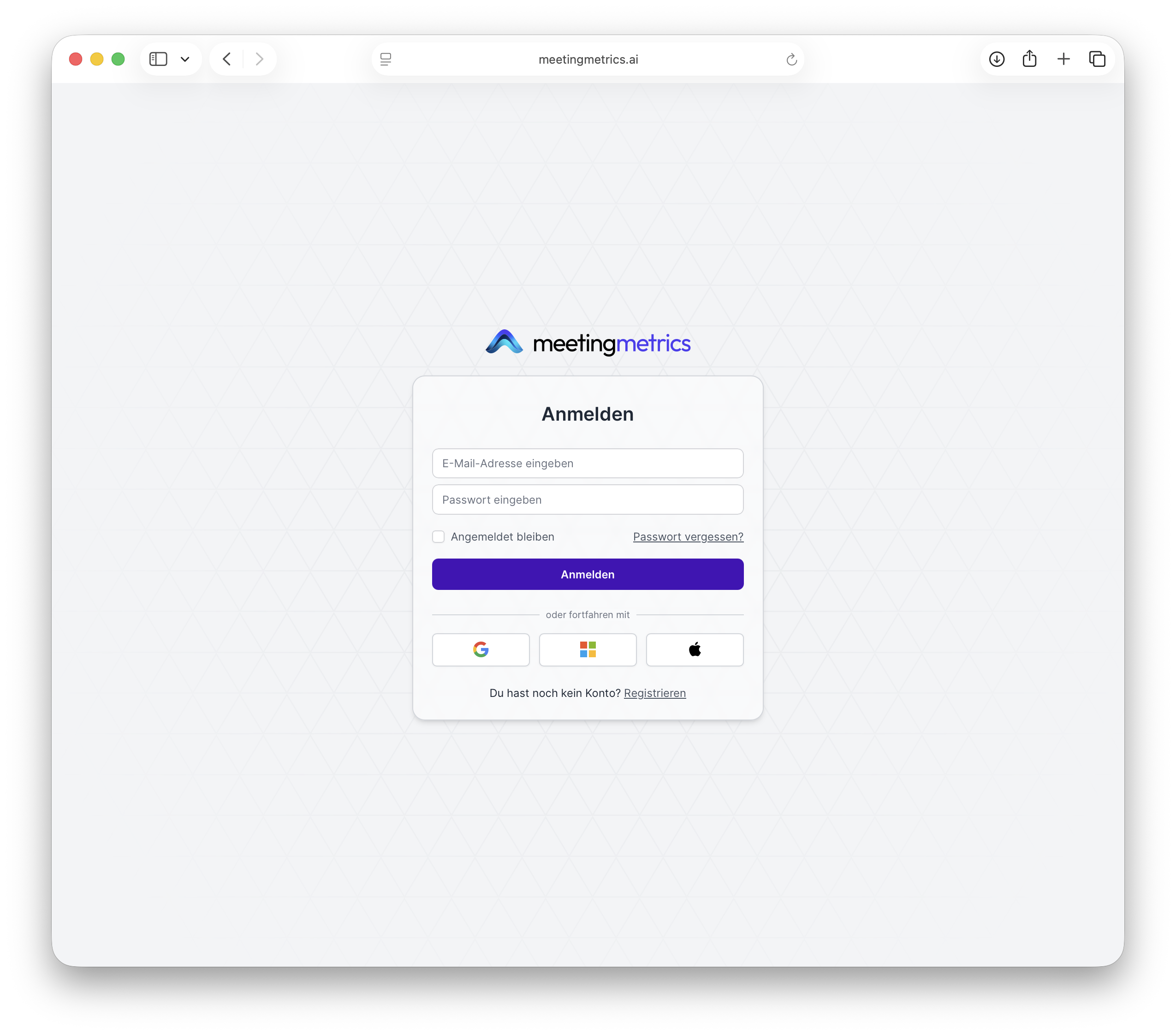Sign in with Apple icon button
The height and width of the screenshot is (1035, 1176).
(x=695, y=649)
